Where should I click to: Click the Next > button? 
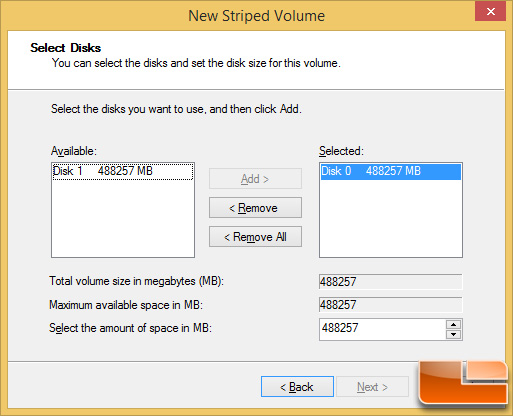click(x=372, y=387)
